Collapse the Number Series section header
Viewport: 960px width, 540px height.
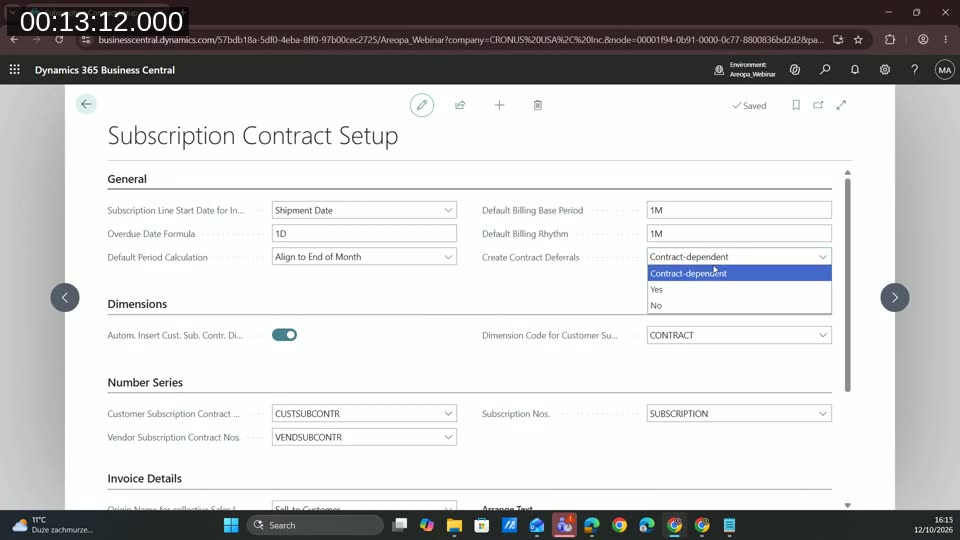(145, 382)
